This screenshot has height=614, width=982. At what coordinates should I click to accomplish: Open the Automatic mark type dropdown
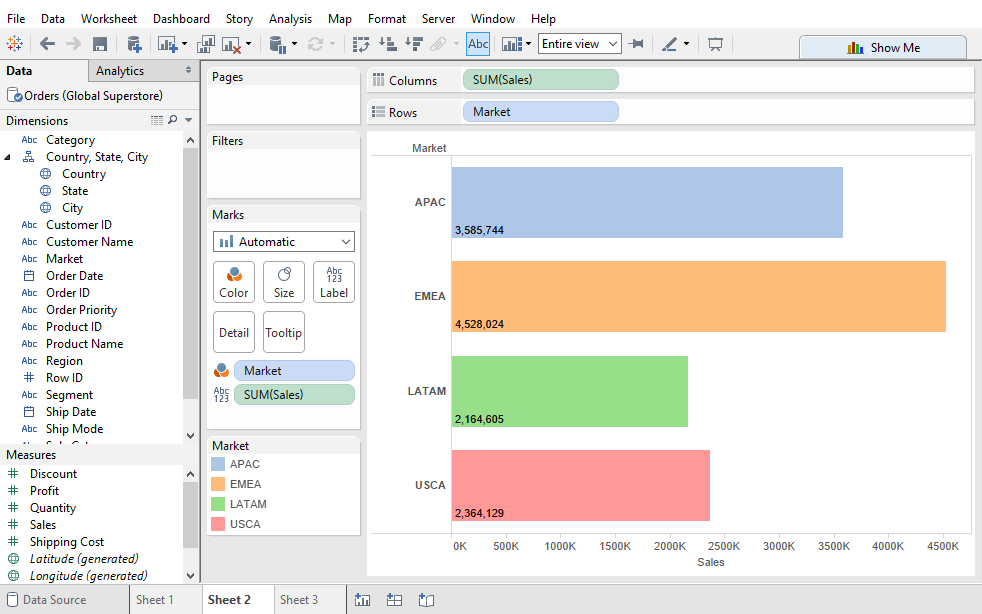pos(284,242)
